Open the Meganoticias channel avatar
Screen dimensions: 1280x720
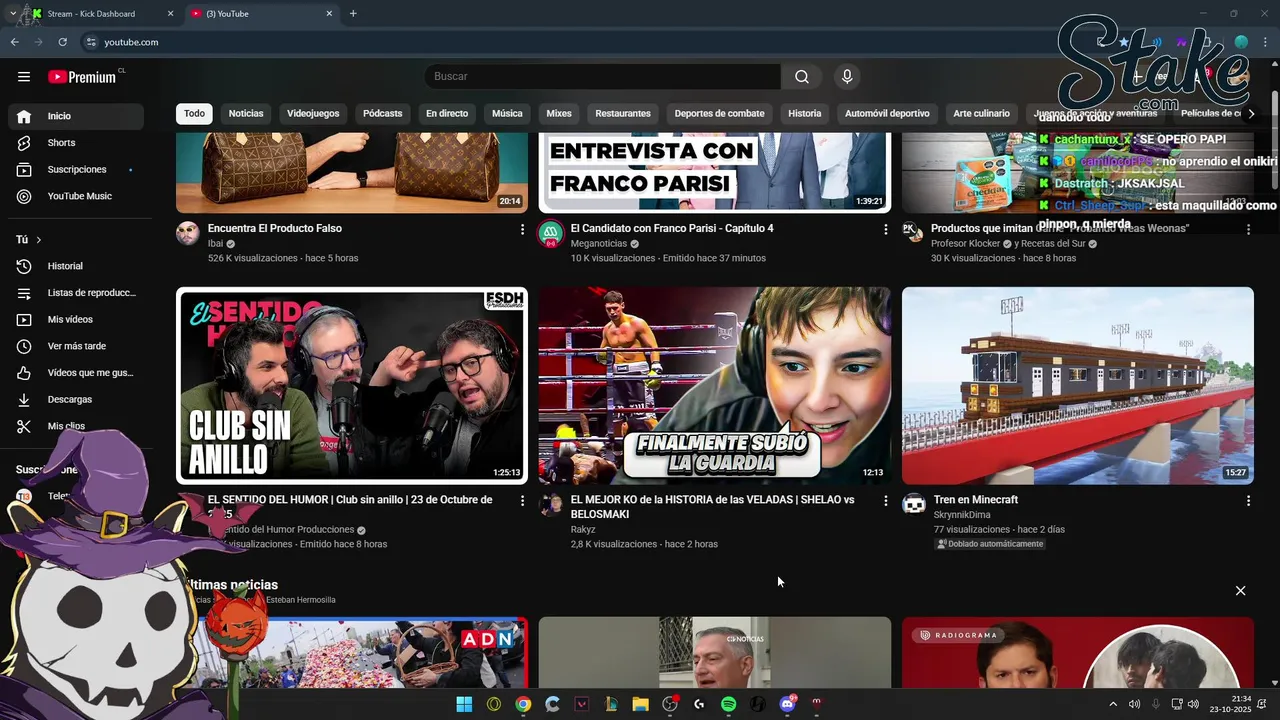[x=551, y=234]
